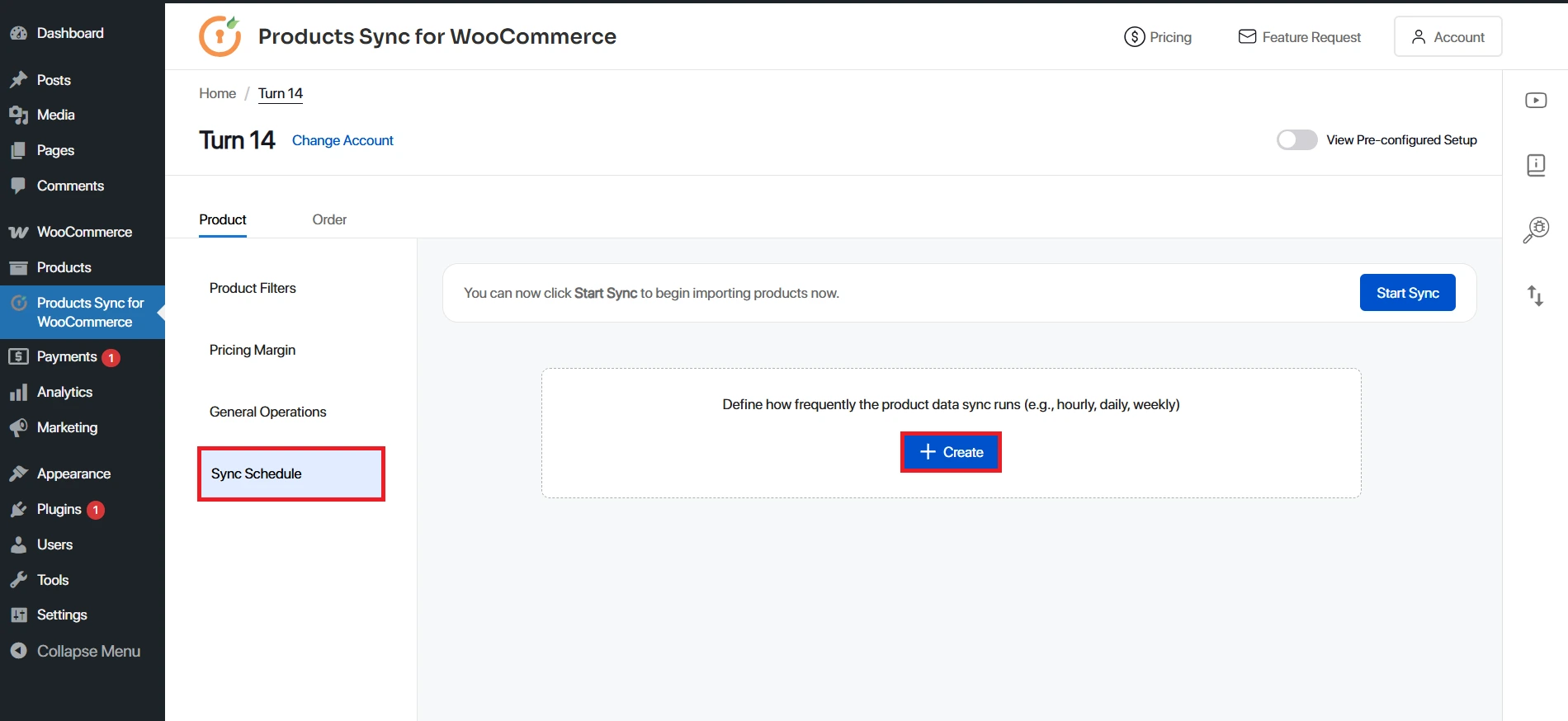This screenshot has width=1568, height=721.
Task: Click the Pricing dollar circle icon
Action: click(1135, 37)
